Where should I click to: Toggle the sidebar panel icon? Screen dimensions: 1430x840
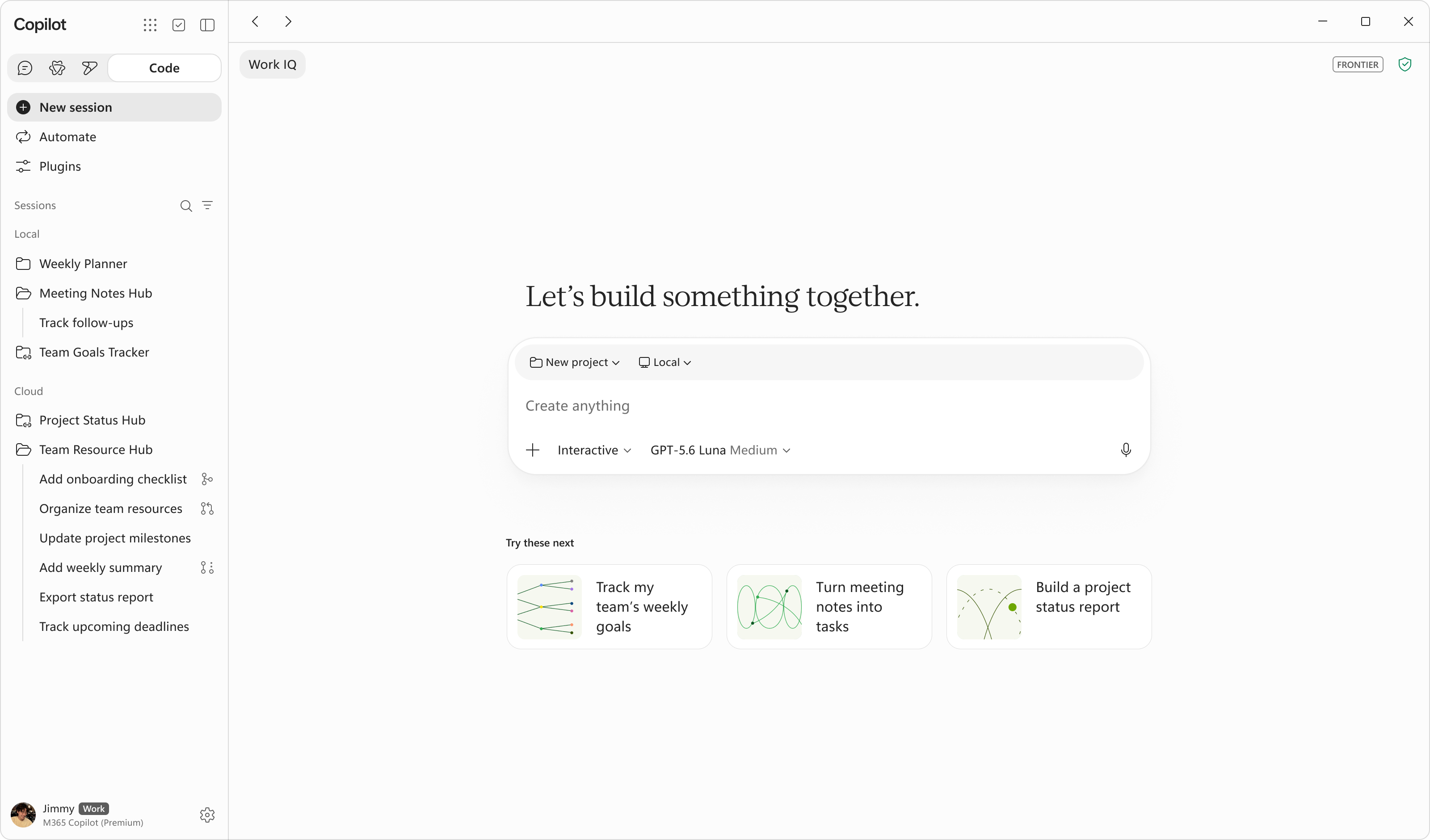pos(207,25)
